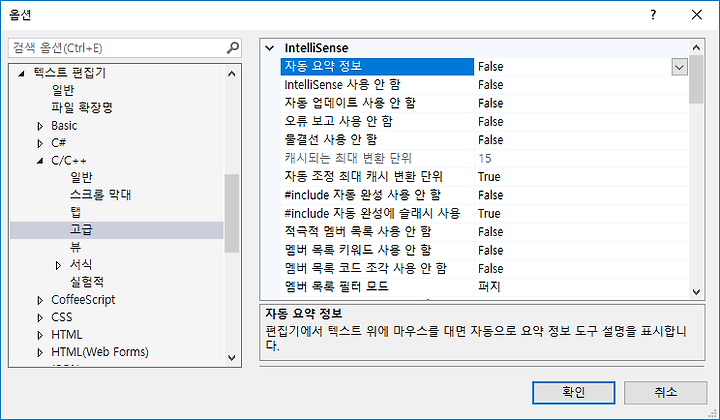
Task: Select the Basic tree label
Action: (x=64, y=125)
